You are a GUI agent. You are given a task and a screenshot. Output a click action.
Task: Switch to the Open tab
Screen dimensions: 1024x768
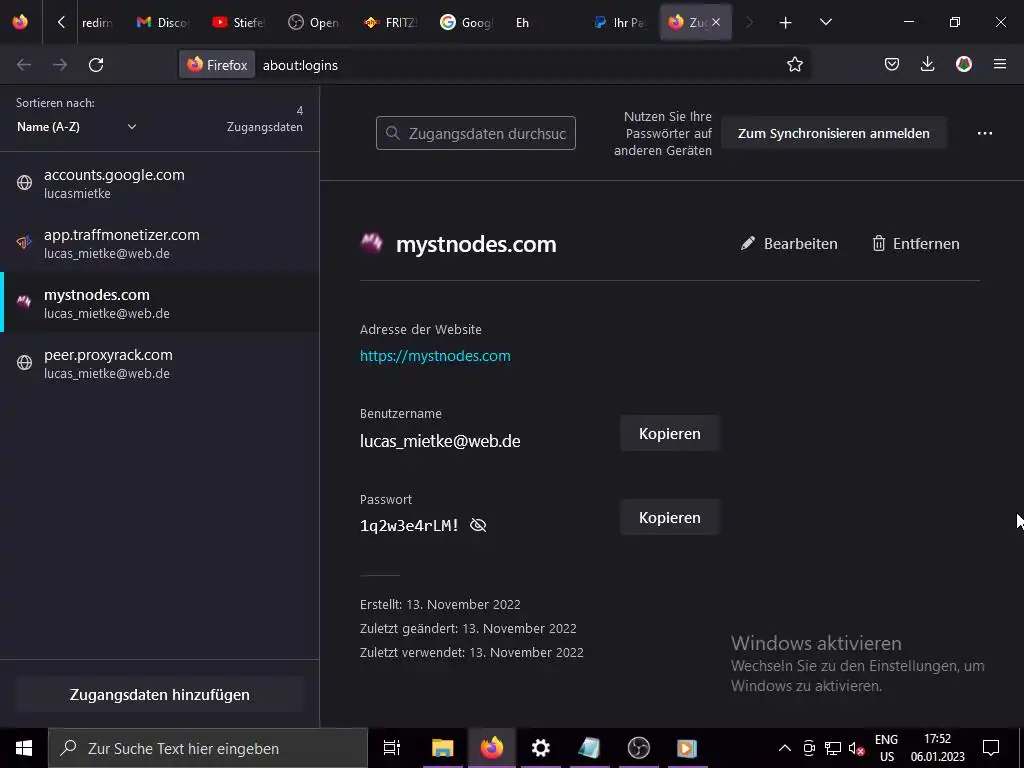314,23
